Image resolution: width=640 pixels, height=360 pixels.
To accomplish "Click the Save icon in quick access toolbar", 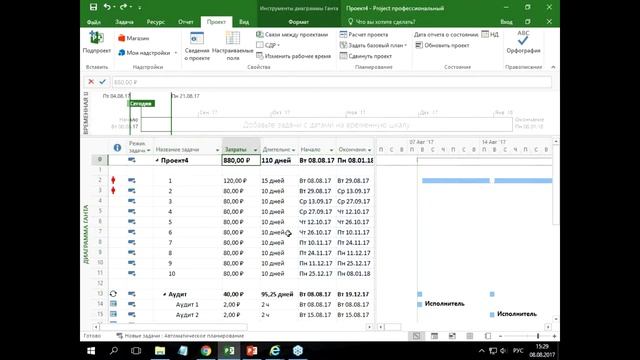I will [93, 7].
